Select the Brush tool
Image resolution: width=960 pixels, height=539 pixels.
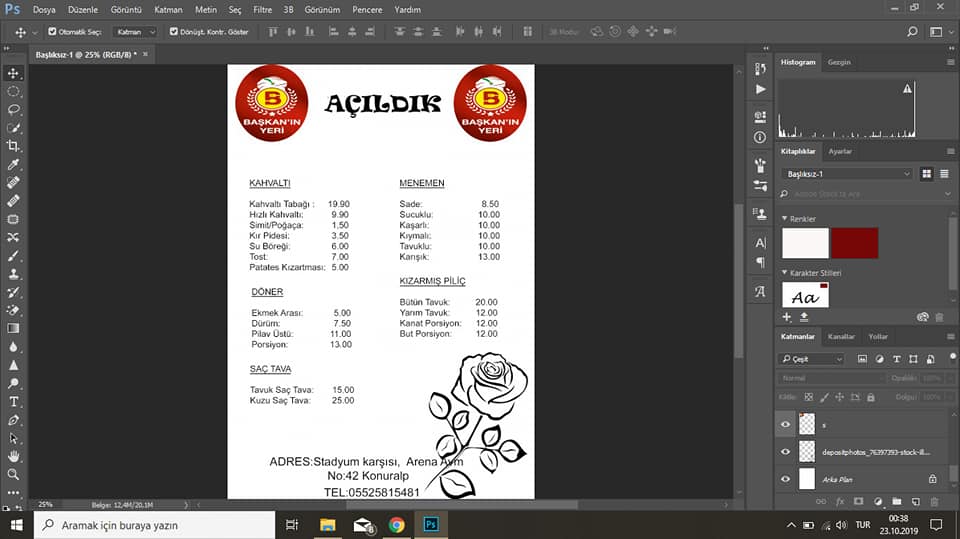pyautogui.click(x=13, y=255)
